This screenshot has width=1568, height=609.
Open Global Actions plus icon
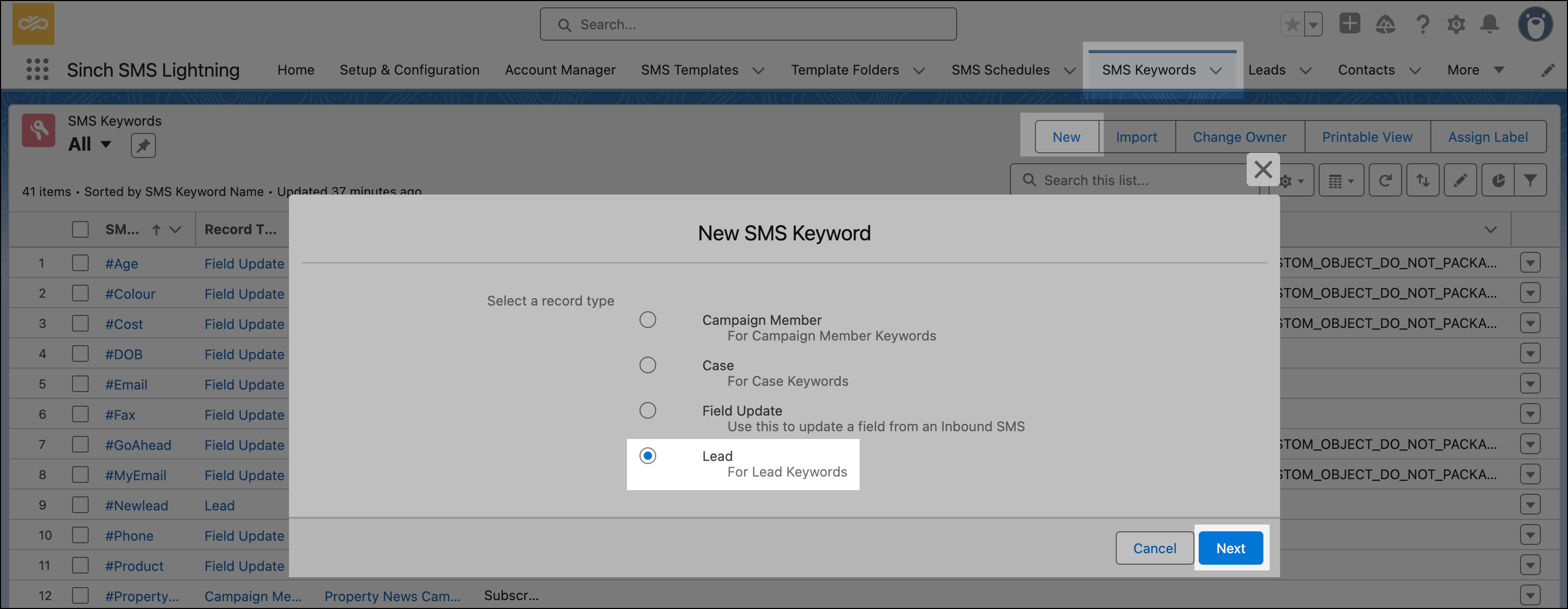(x=1349, y=24)
